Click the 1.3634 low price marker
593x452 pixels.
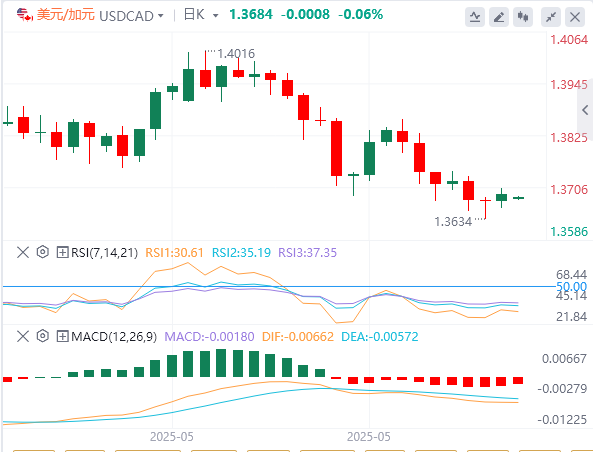(x=453, y=222)
